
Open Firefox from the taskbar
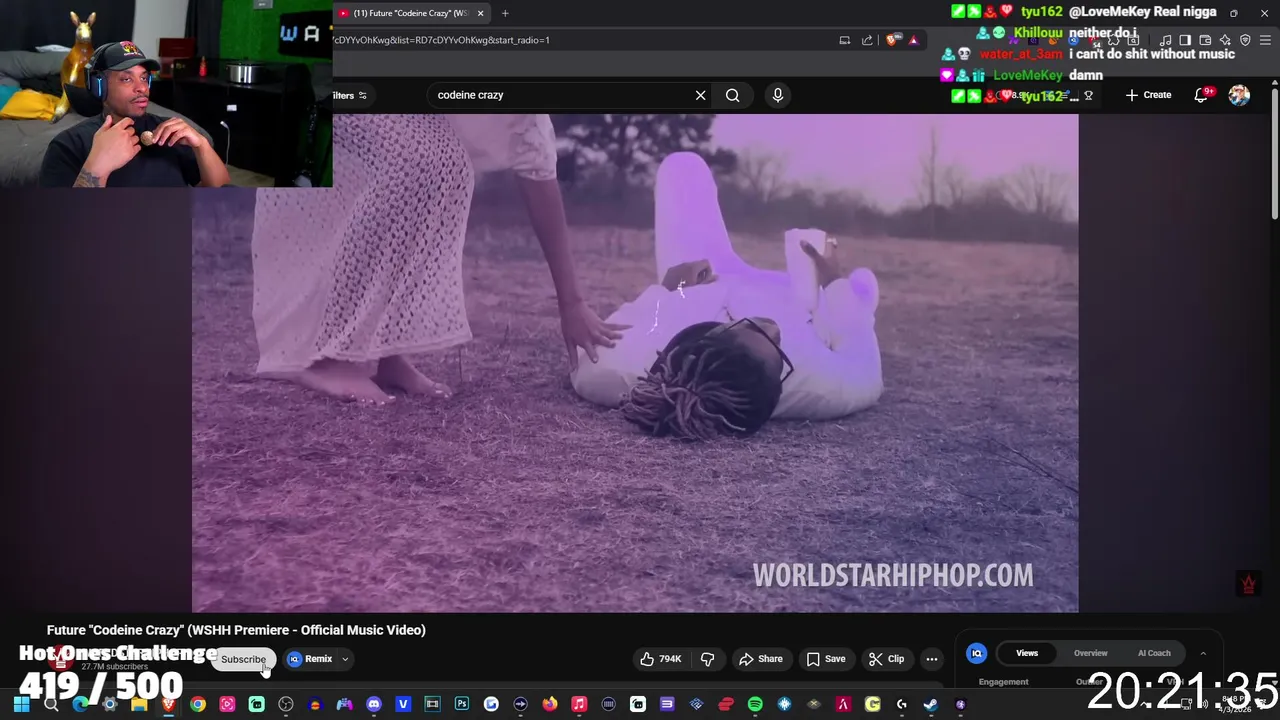click(x=550, y=705)
